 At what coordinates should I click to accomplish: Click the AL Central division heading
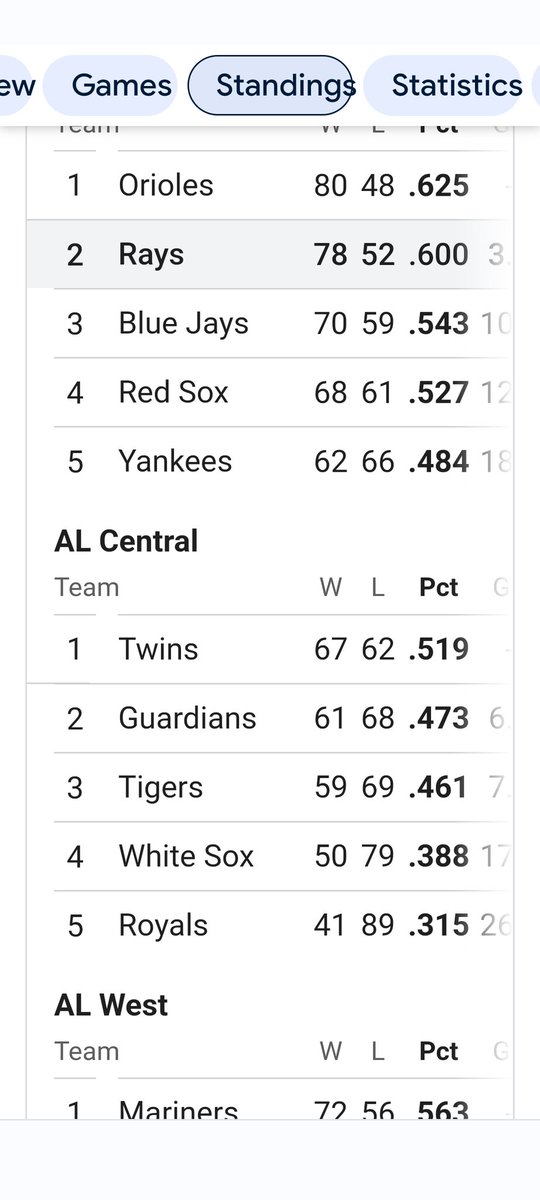[x=126, y=541]
